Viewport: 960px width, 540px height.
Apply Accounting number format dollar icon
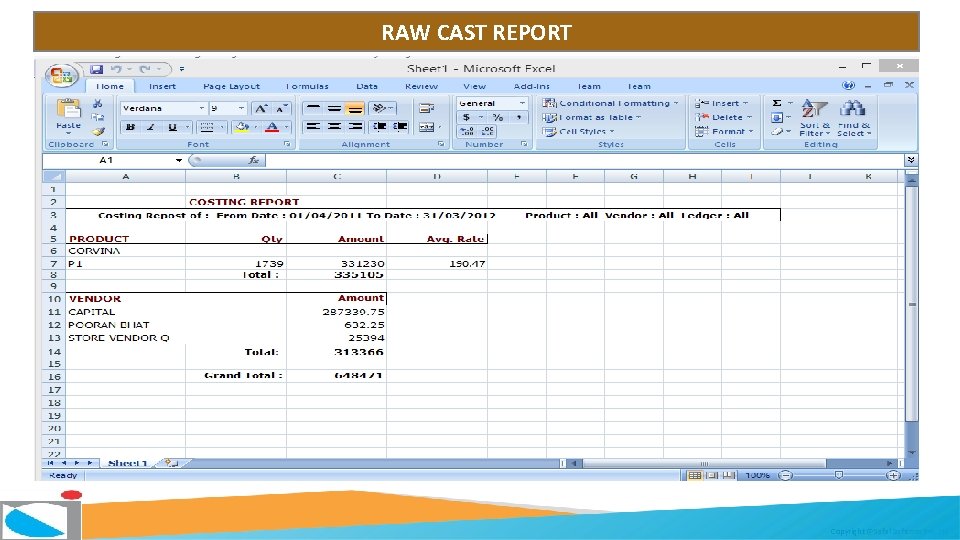point(467,118)
